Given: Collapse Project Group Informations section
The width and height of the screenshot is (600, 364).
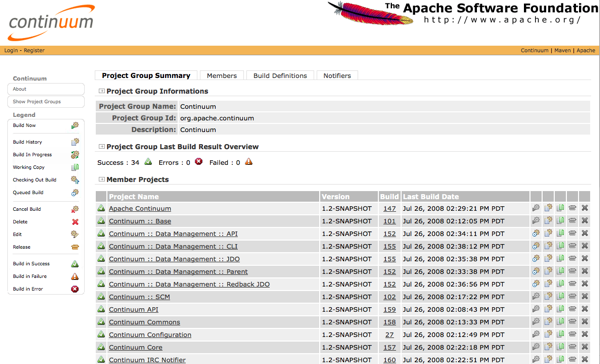Looking at the screenshot, I should [101, 91].
